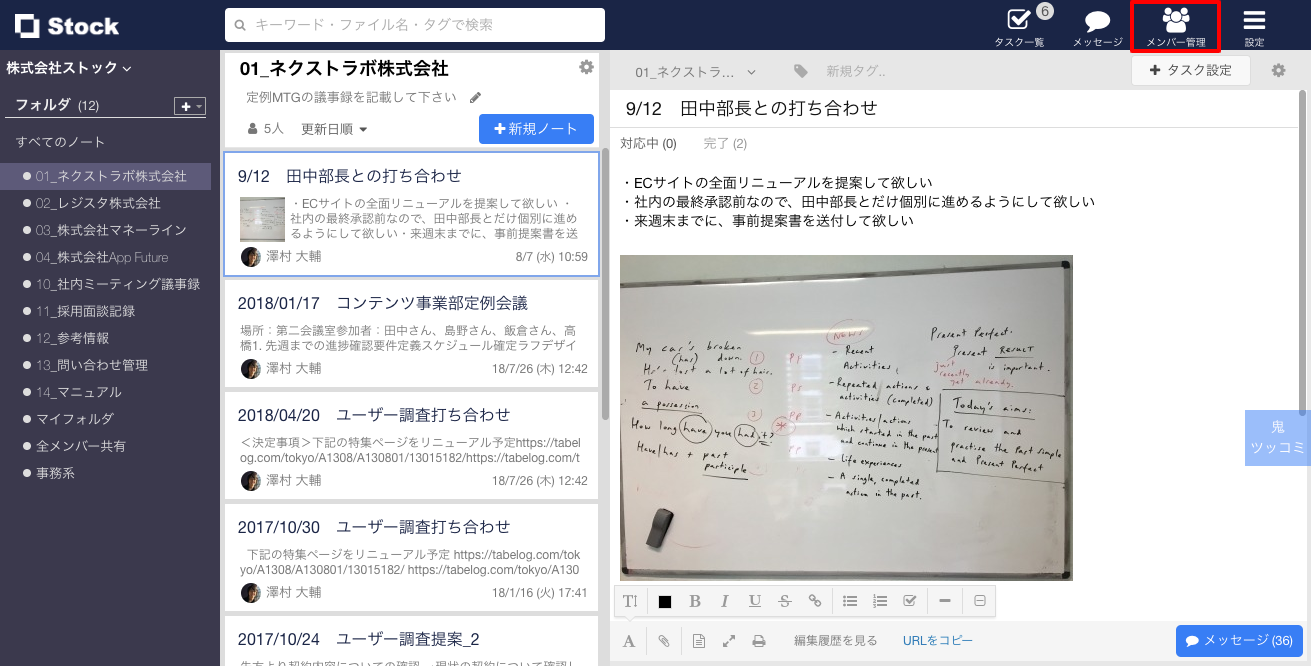Toggle underline formatting
Screen dimensions: 1311x666
click(755, 601)
